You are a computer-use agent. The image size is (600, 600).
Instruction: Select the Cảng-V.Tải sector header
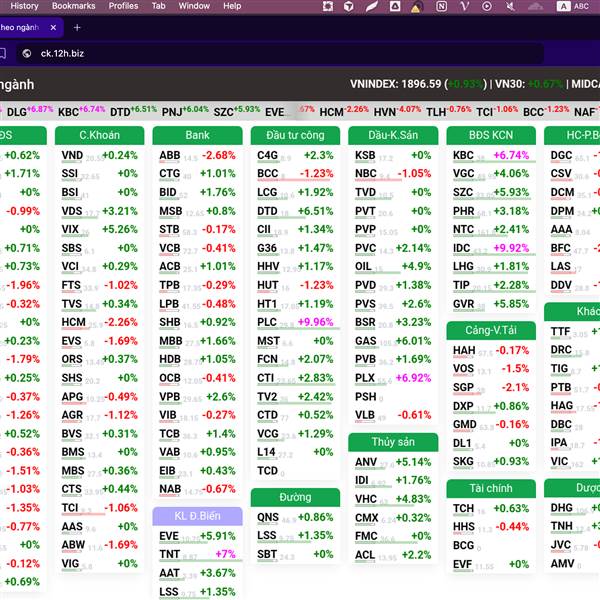(491, 330)
